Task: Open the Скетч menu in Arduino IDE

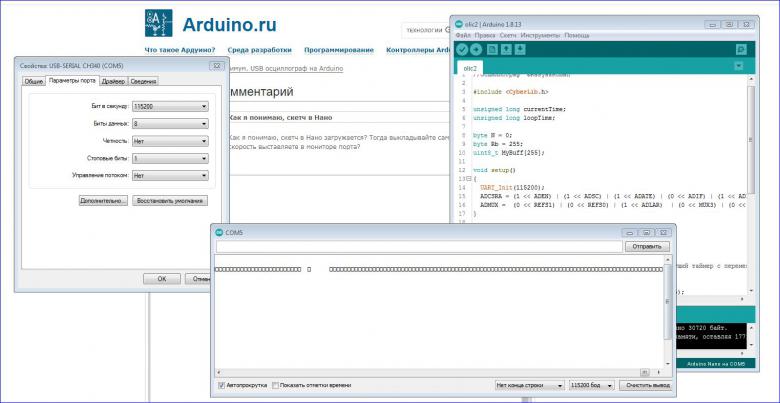Action: coord(508,36)
